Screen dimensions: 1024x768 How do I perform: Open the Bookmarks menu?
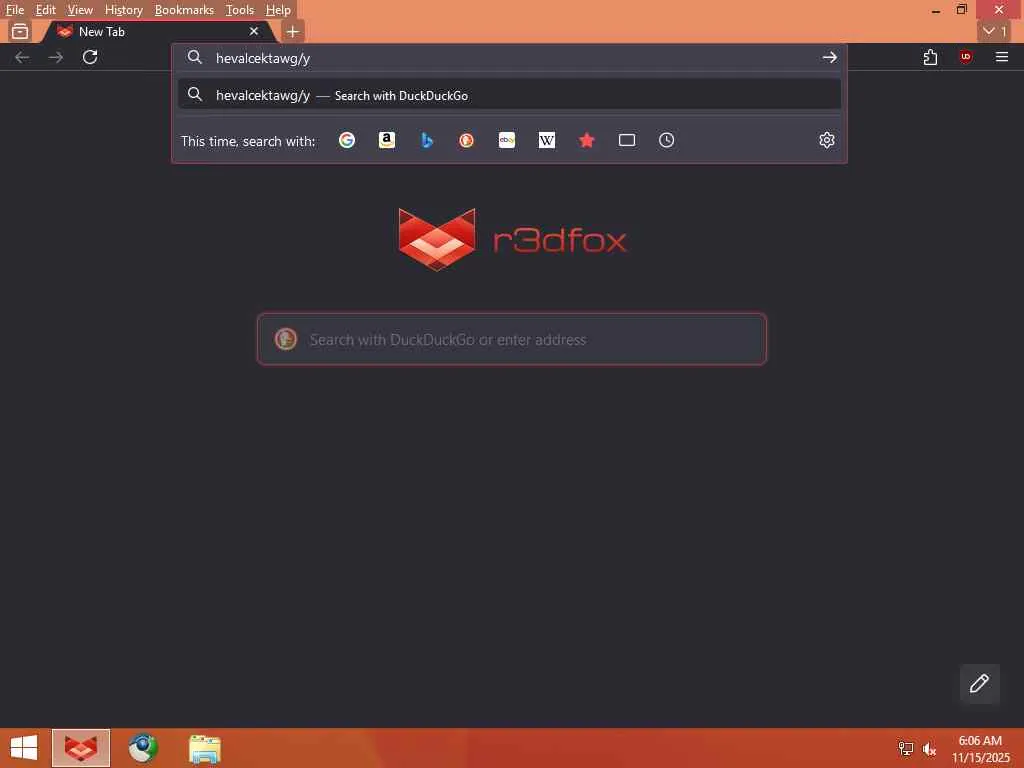coord(184,10)
